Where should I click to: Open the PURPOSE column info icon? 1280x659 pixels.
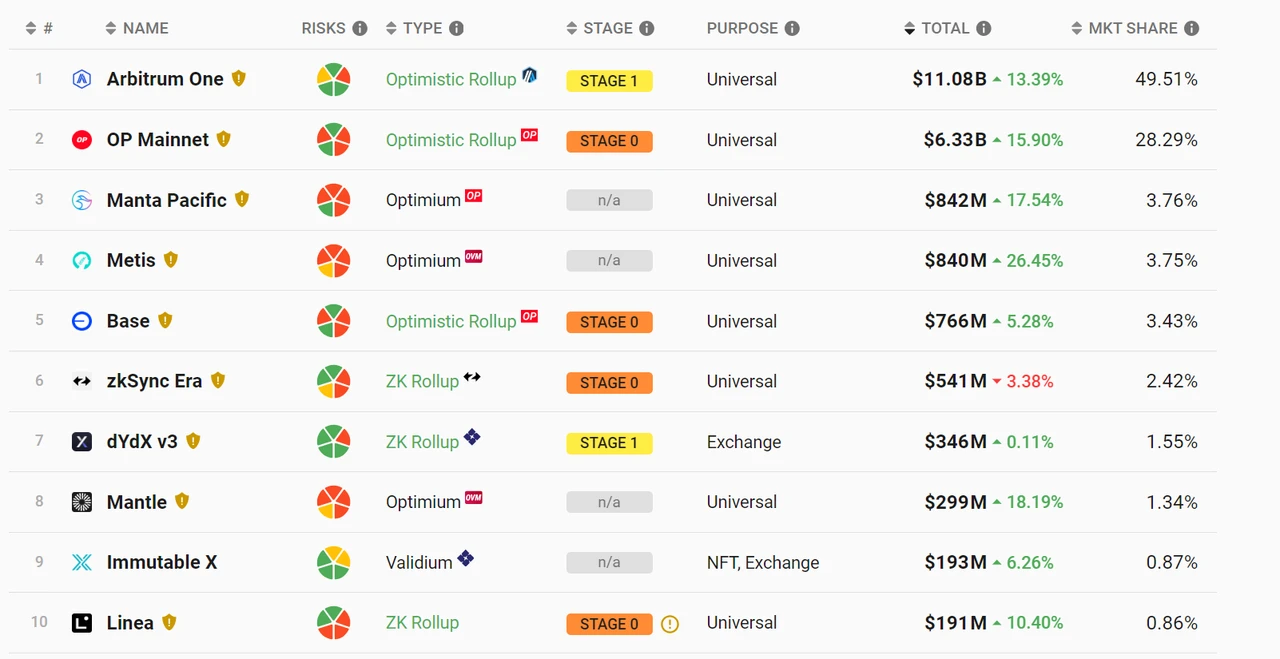792,28
